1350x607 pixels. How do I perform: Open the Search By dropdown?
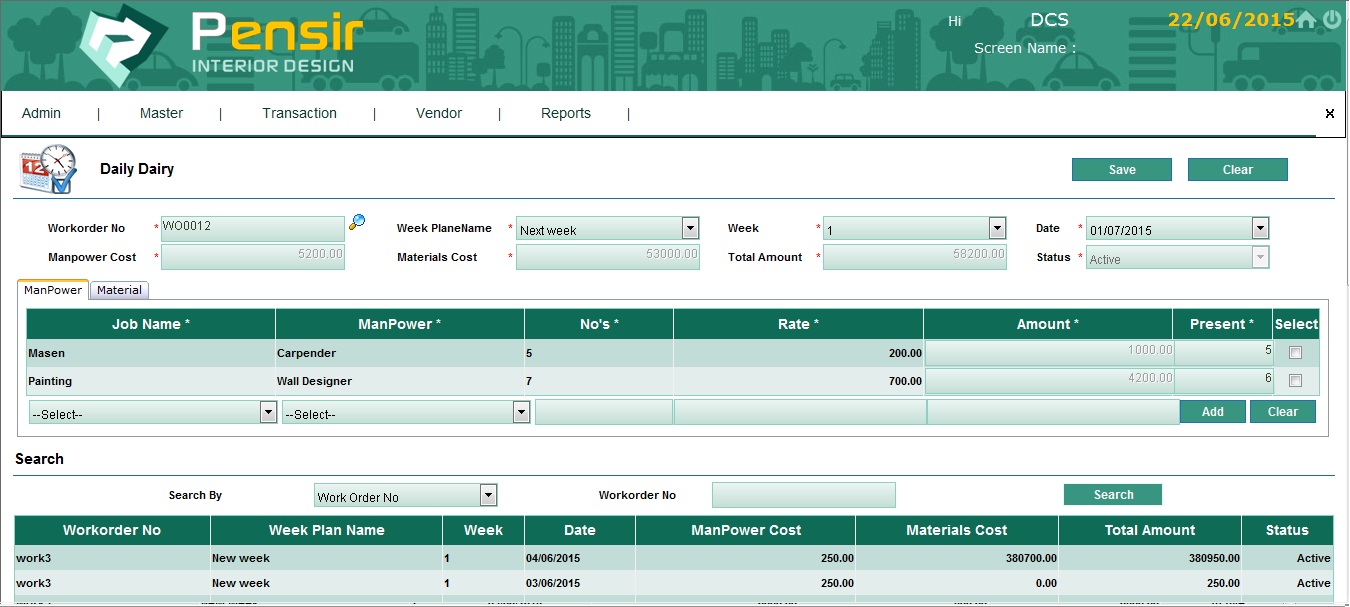click(x=488, y=495)
